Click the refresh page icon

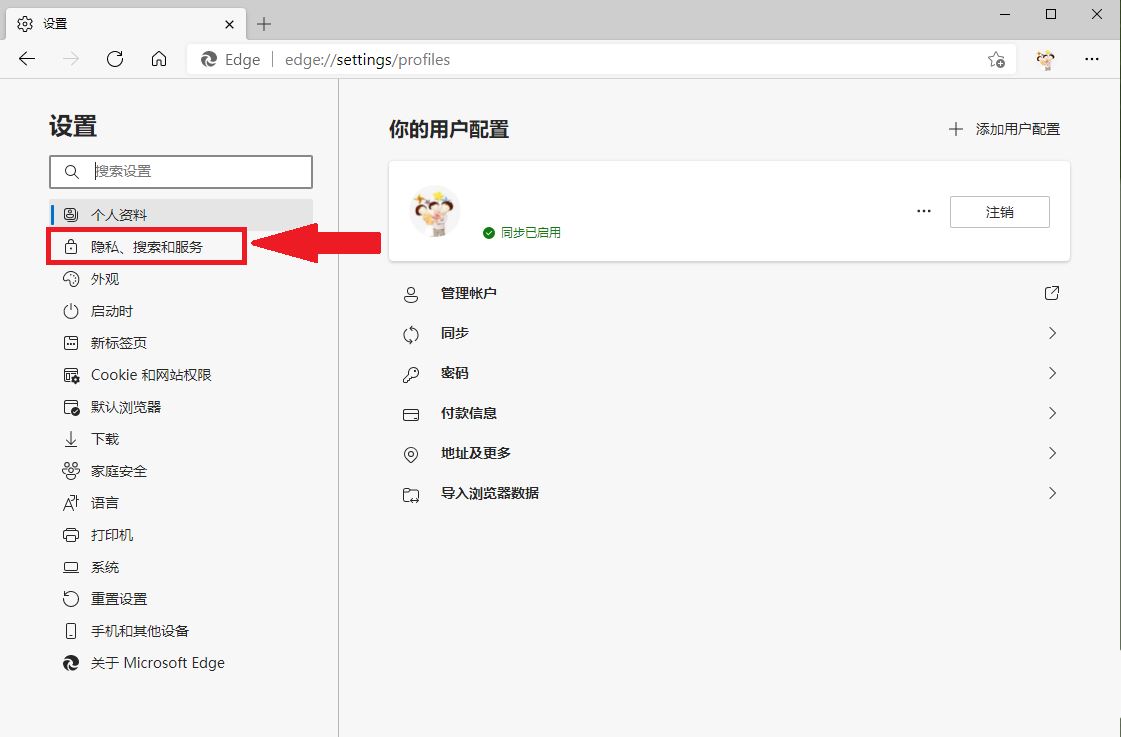(114, 59)
